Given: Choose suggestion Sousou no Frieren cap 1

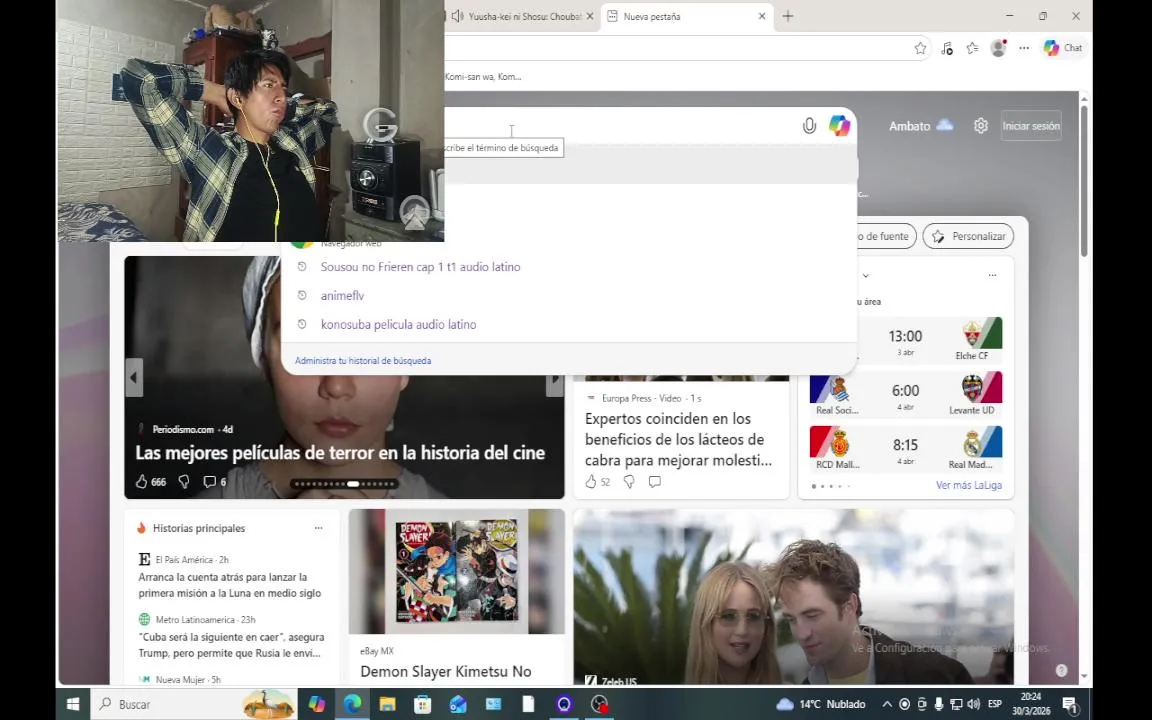Looking at the screenshot, I should pos(420,267).
